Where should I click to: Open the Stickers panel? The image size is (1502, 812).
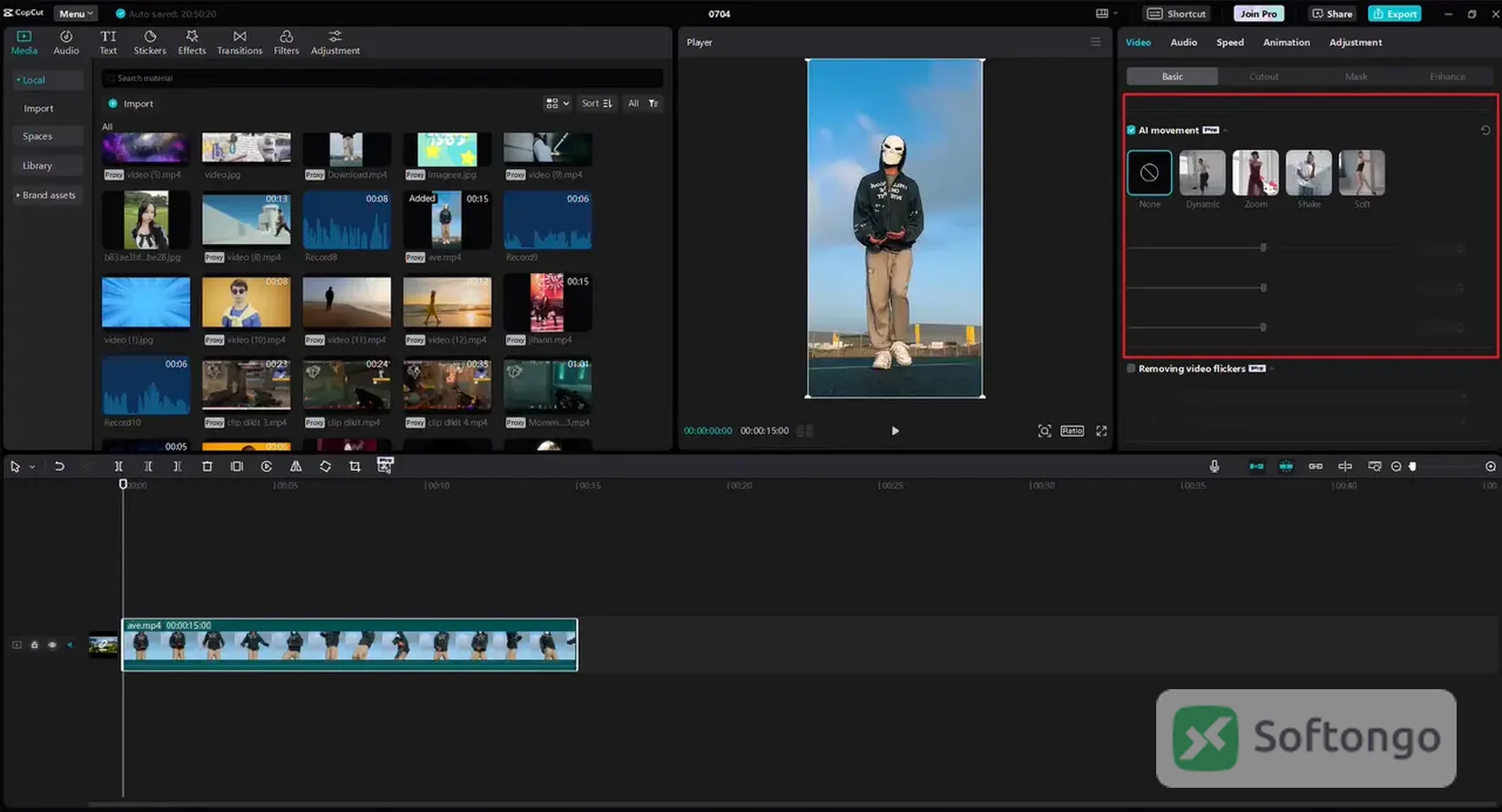[149, 42]
